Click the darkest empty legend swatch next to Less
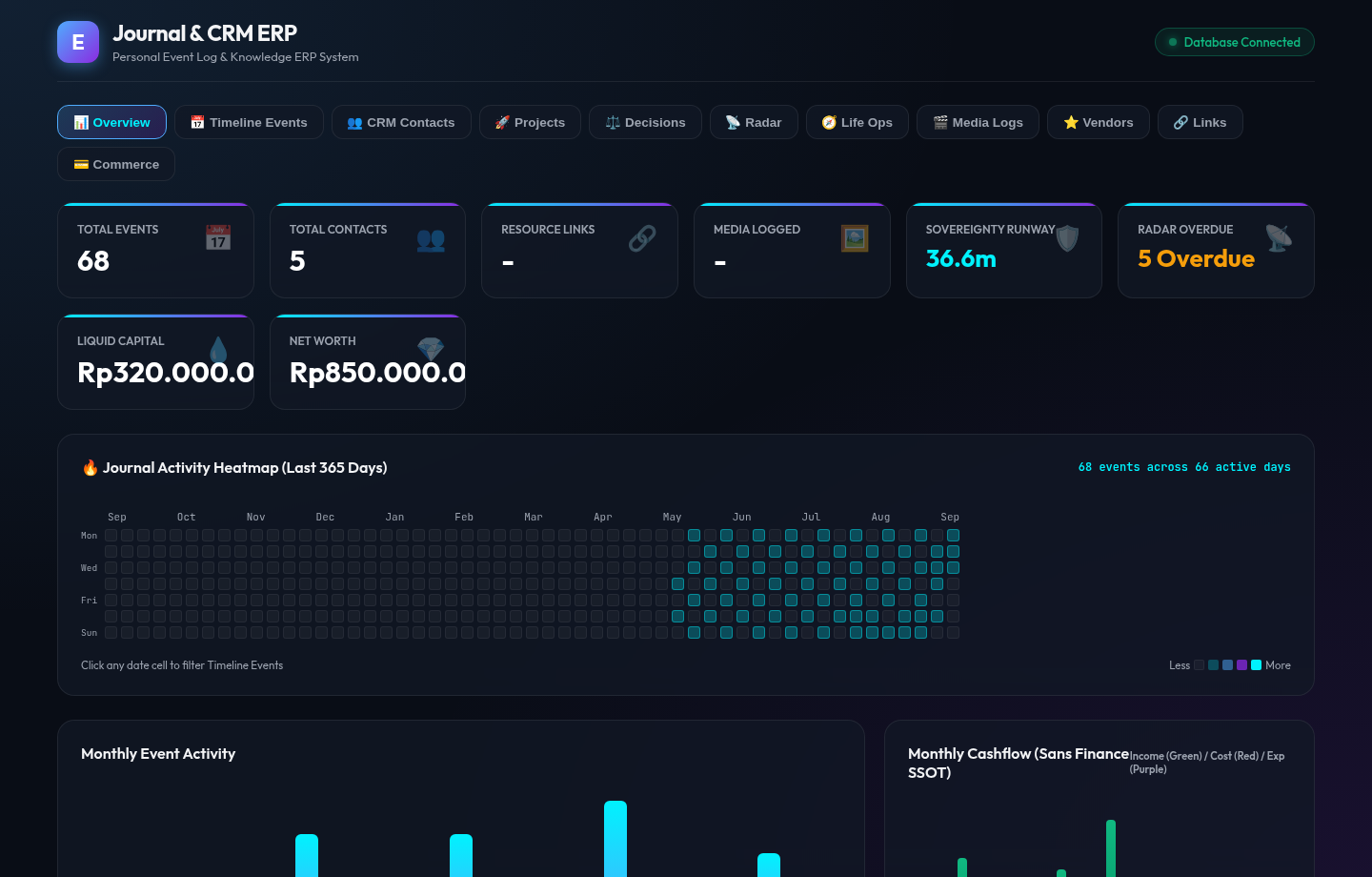 coord(1200,665)
